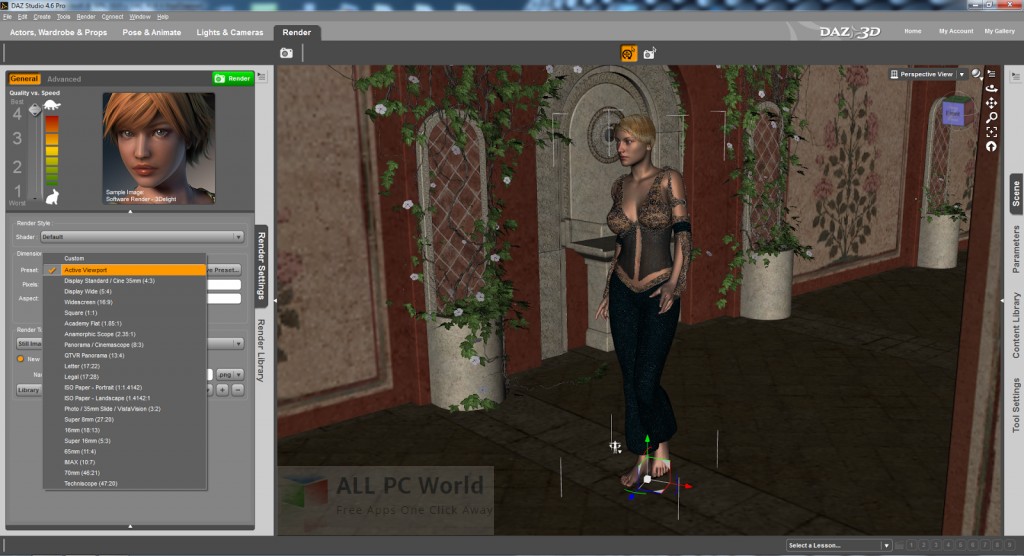Click the red-to-green quality color bar
The height and width of the screenshot is (556, 1024).
point(52,150)
